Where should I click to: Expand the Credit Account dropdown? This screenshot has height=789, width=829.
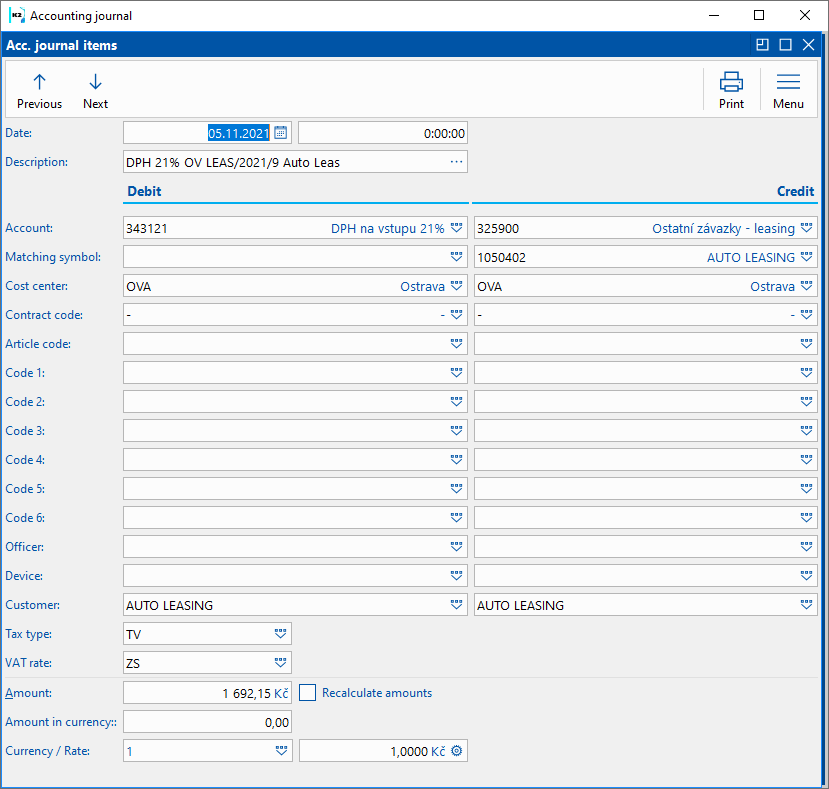[x=807, y=228]
